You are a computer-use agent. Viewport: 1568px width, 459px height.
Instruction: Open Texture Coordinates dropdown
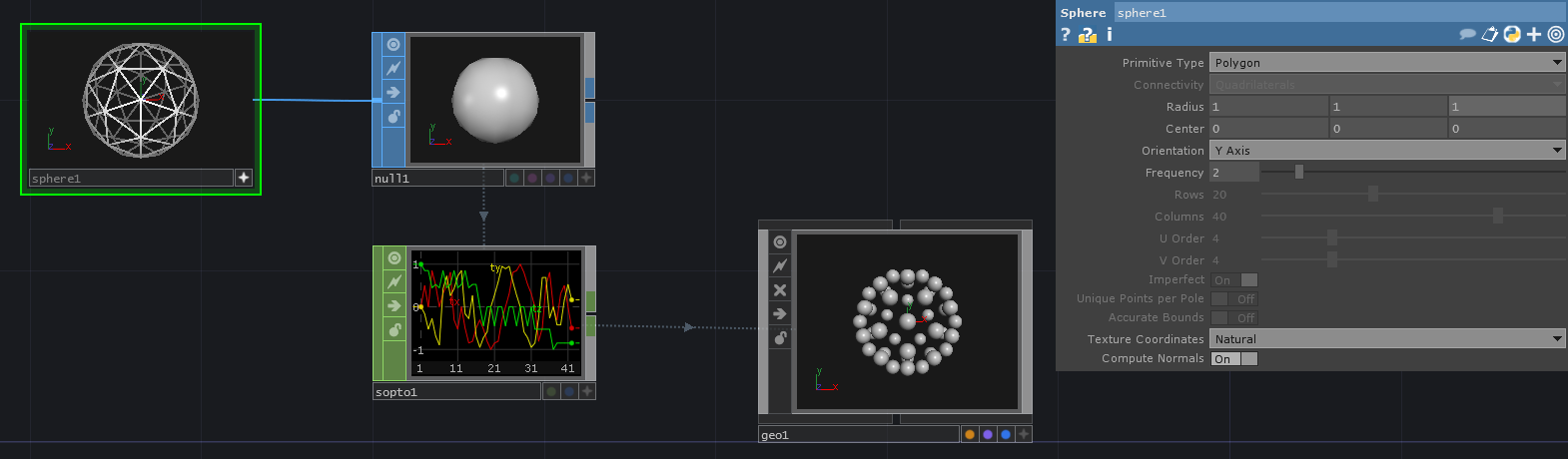click(x=1387, y=339)
